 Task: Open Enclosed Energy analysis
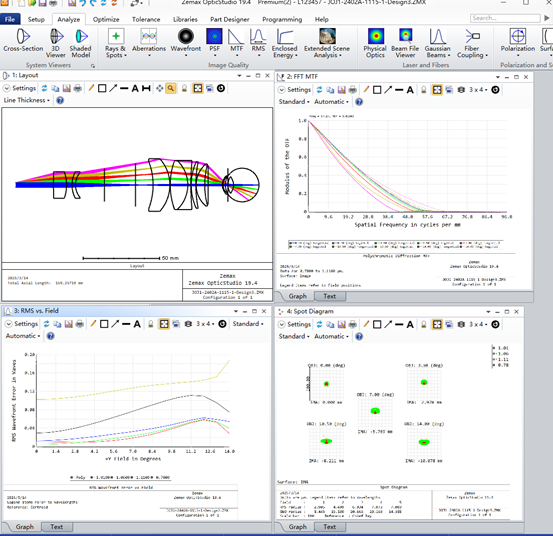285,43
